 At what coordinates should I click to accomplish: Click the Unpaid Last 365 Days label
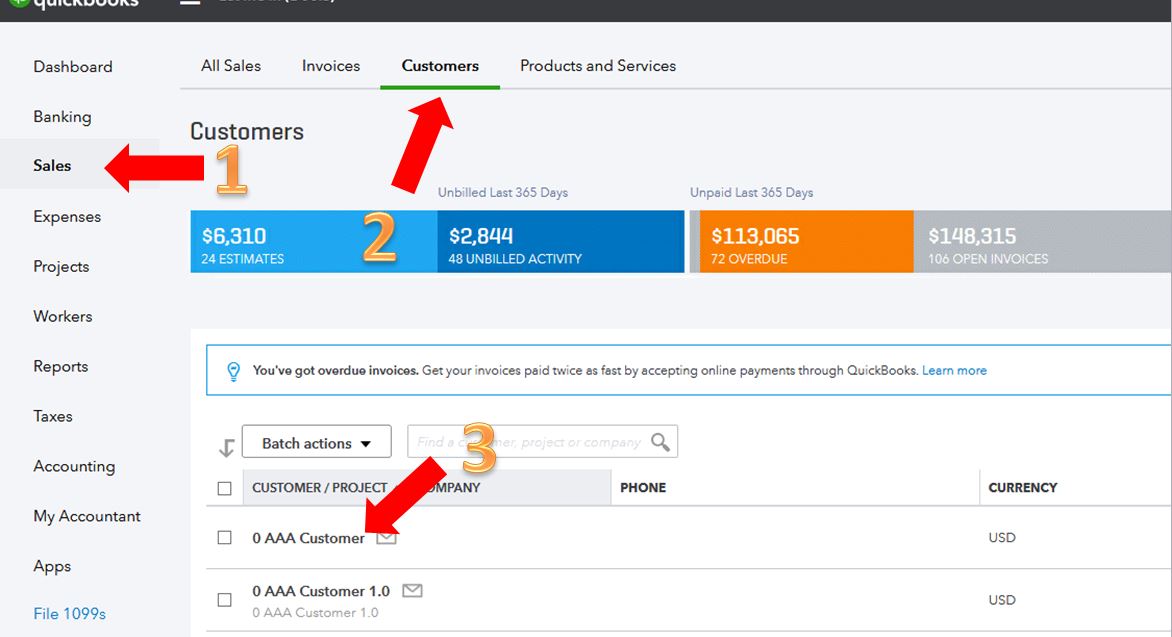click(x=751, y=192)
